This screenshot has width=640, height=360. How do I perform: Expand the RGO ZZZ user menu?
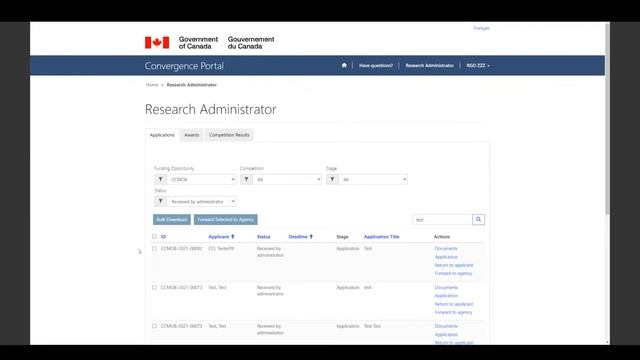point(478,65)
